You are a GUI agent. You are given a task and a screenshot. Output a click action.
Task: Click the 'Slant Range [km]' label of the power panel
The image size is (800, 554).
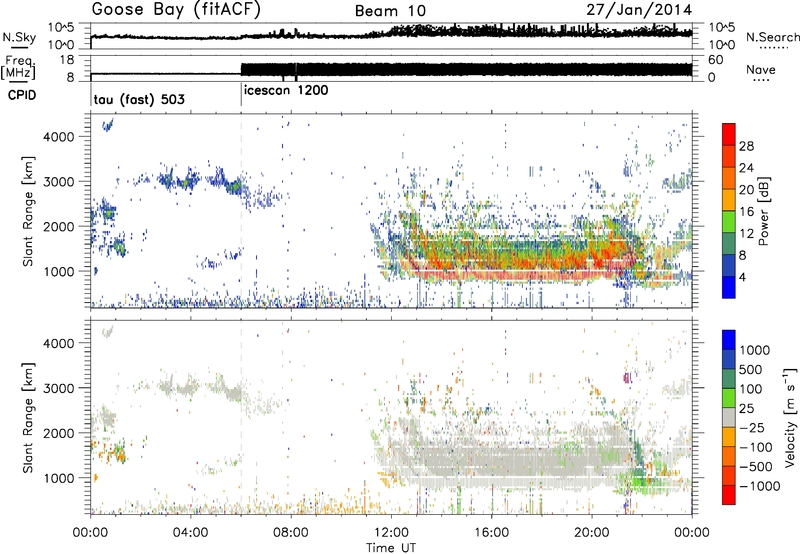(28, 211)
